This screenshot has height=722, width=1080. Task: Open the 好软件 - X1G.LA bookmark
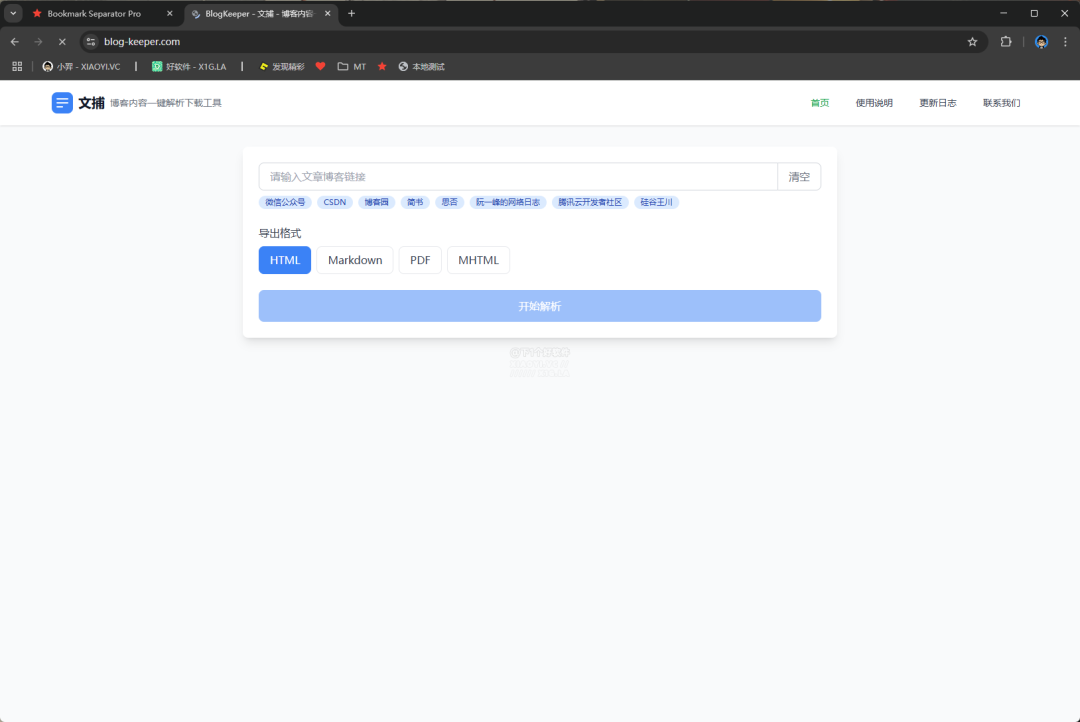pyautogui.click(x=189, y=67)
